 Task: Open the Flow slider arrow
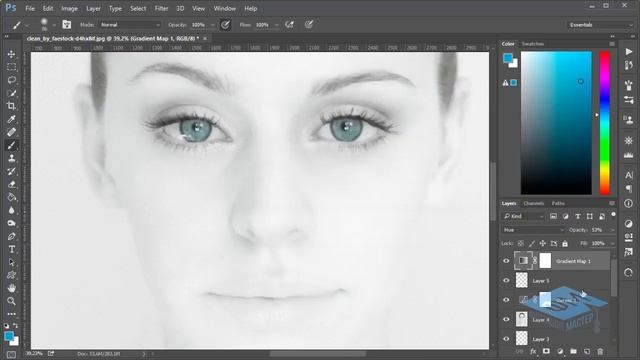click(277, 25)
